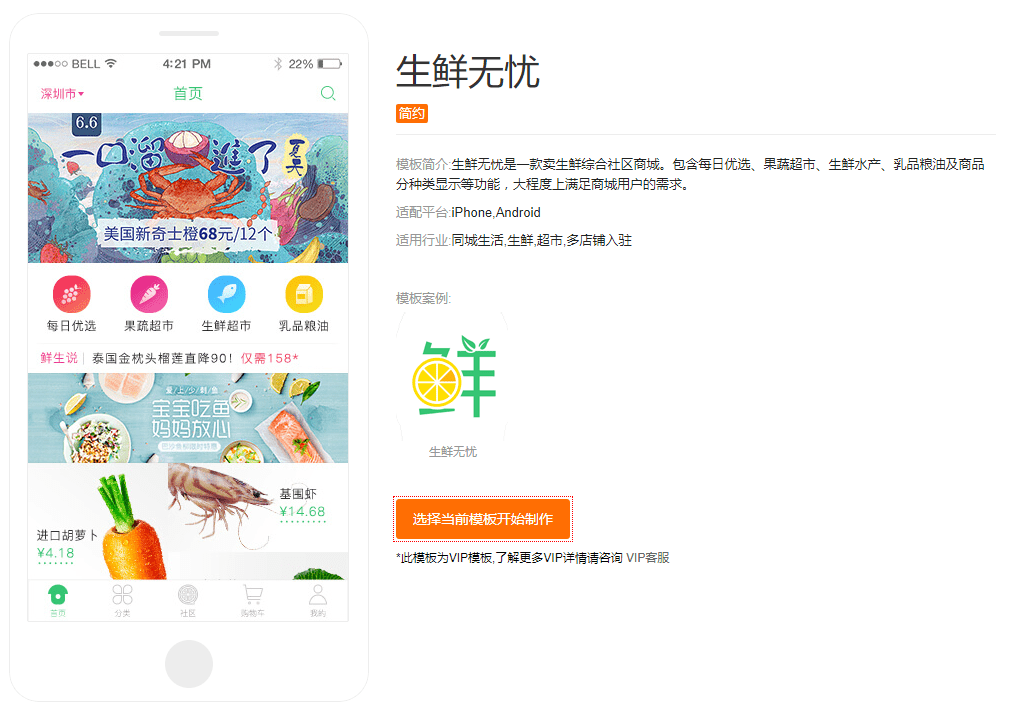Open the VIP客服 link

pos(647,557)
